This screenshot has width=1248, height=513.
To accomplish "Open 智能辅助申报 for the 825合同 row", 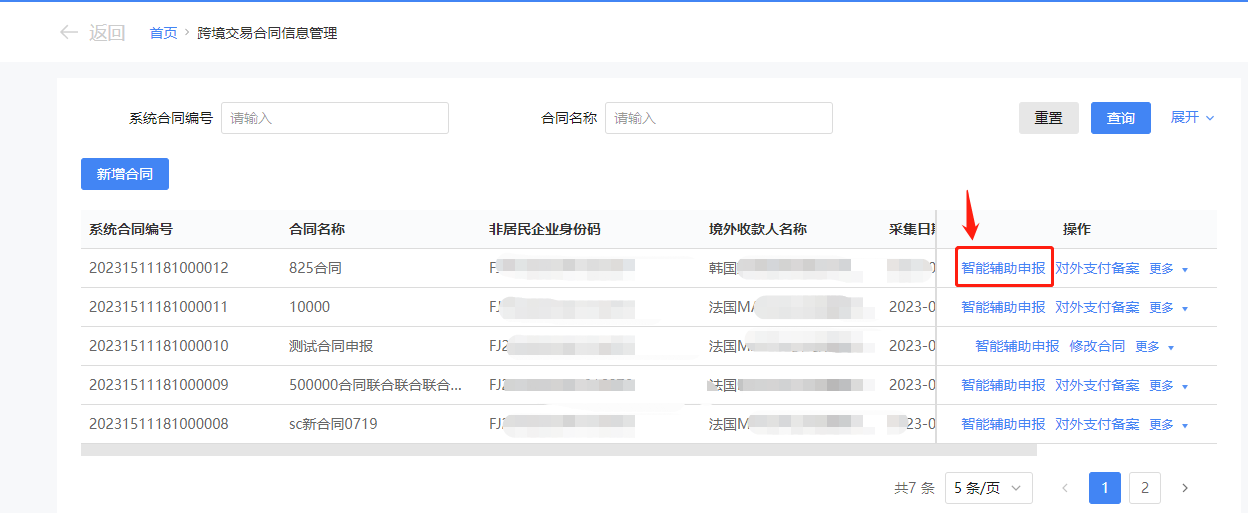I will 1003,268.
